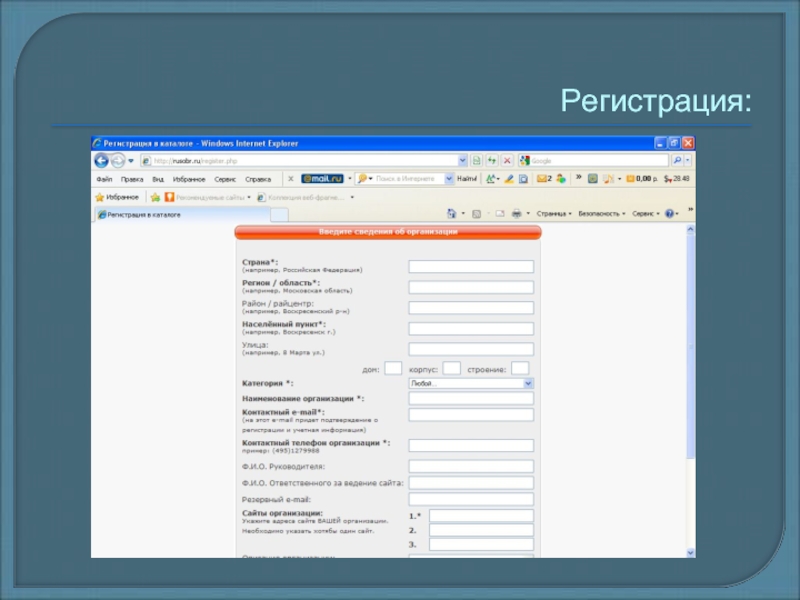This screenshot has width=800, height=600.
Task: Expand the address bar URL dropdown
Action: point(462,160)
